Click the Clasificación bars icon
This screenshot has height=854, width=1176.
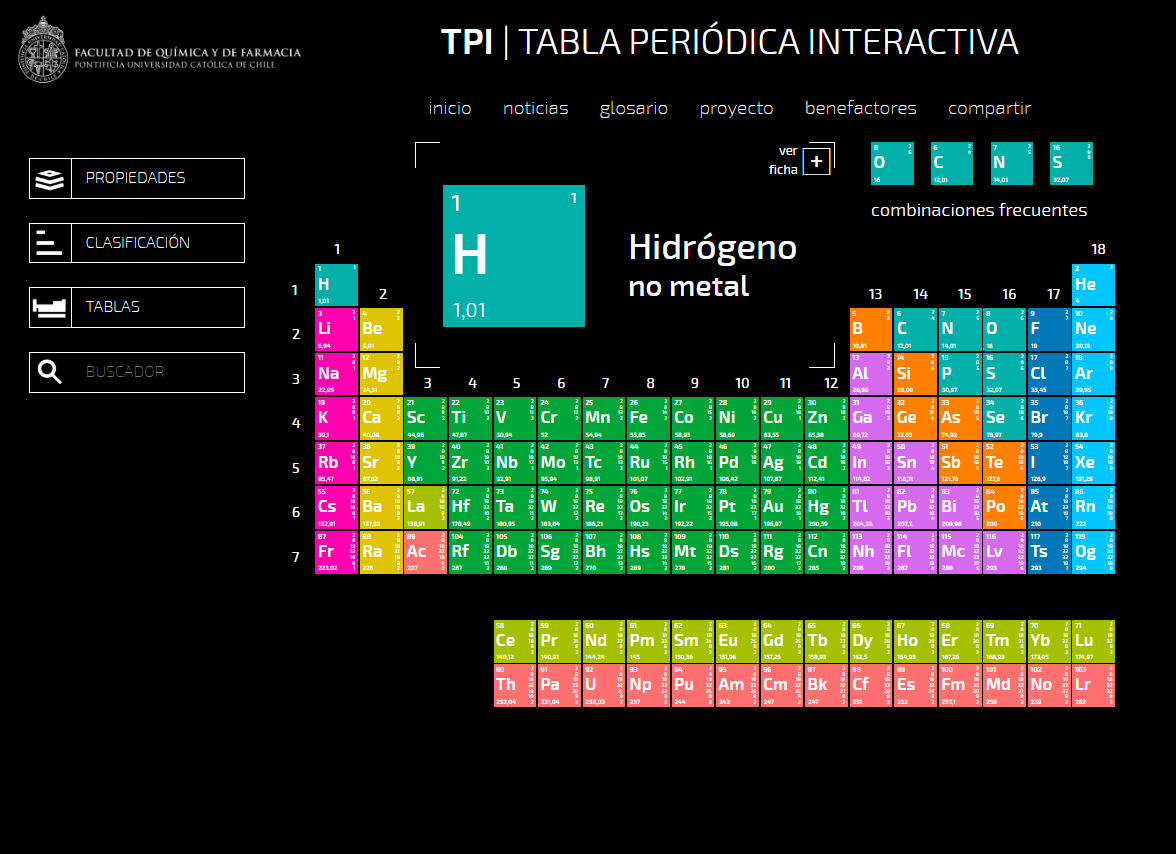click(x=50, y=243)
